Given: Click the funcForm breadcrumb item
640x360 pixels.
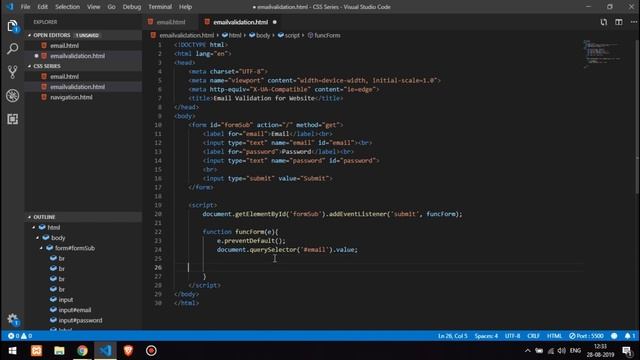Looking at the screenshot, I should 324,36.
